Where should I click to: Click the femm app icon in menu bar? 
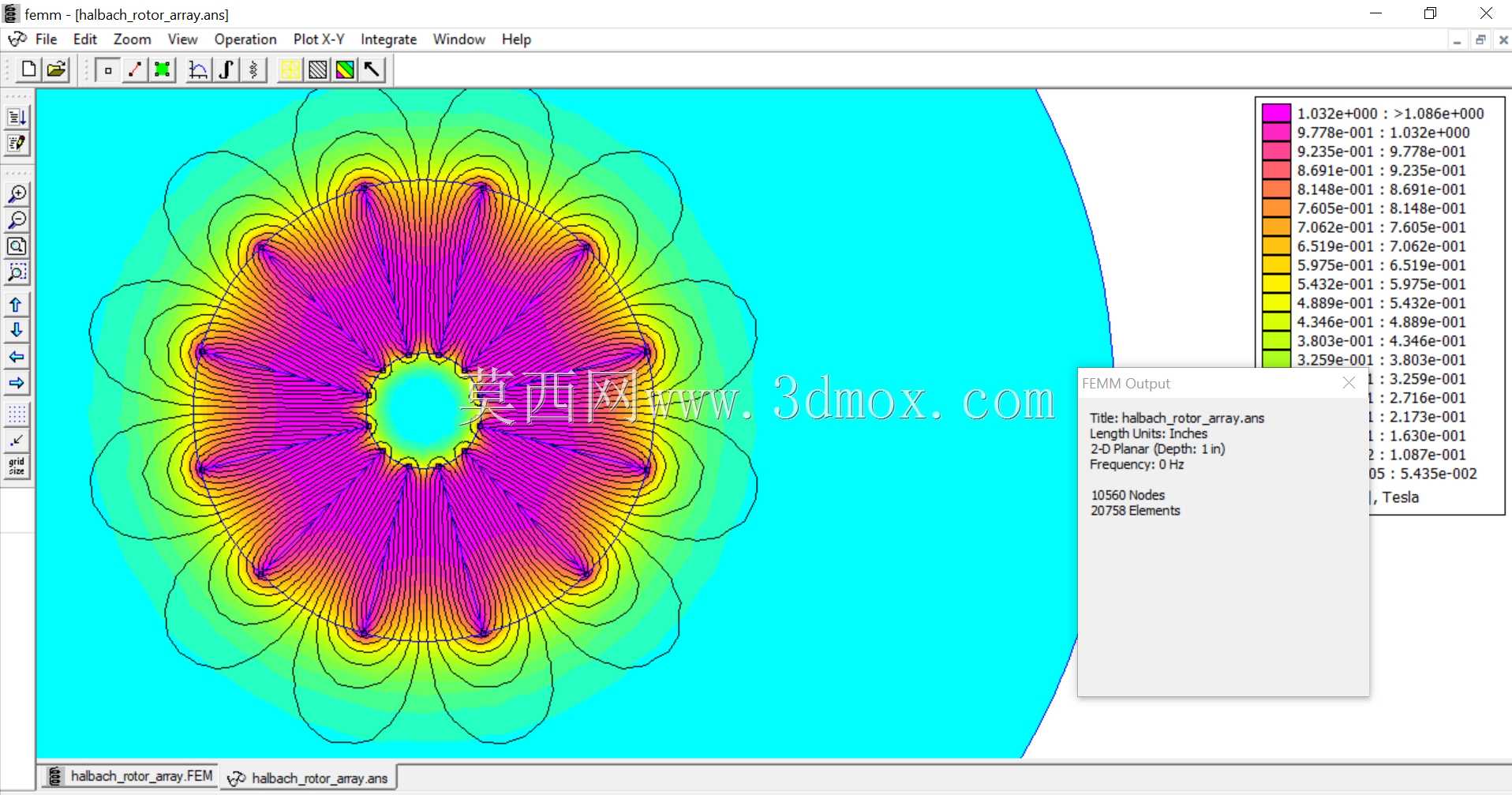(x=17, y=39)
